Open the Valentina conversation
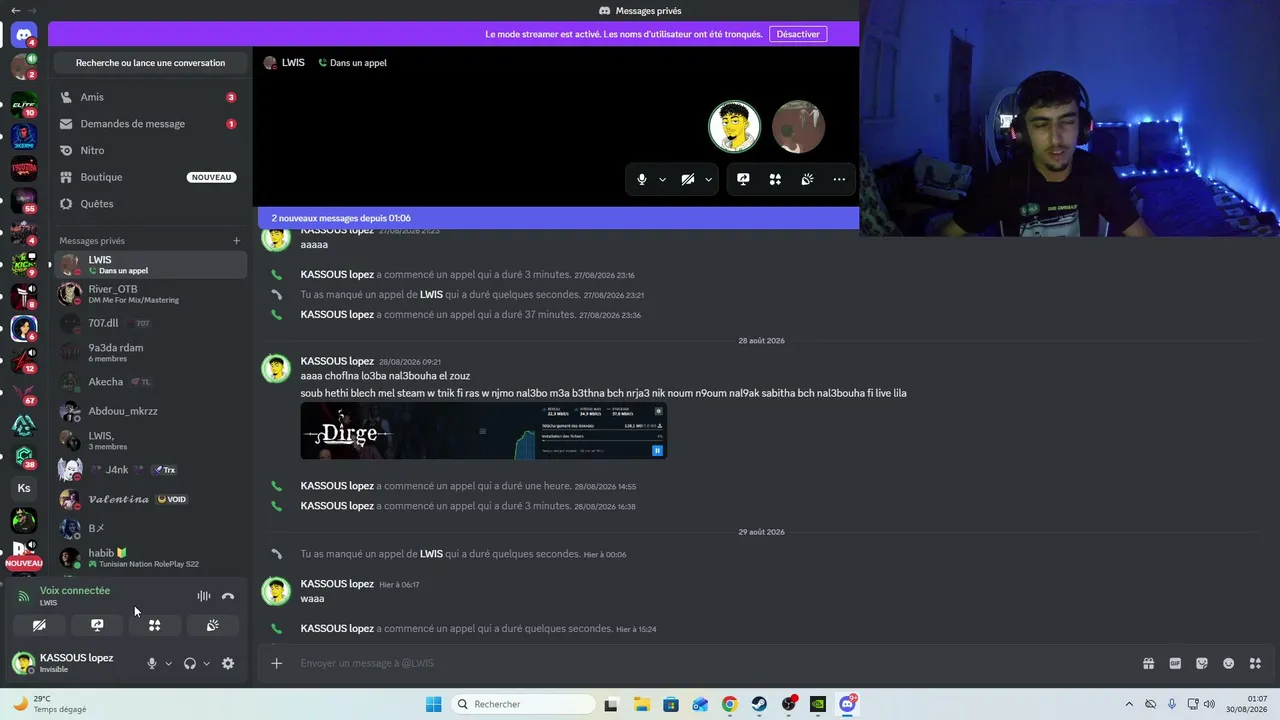 149,499
